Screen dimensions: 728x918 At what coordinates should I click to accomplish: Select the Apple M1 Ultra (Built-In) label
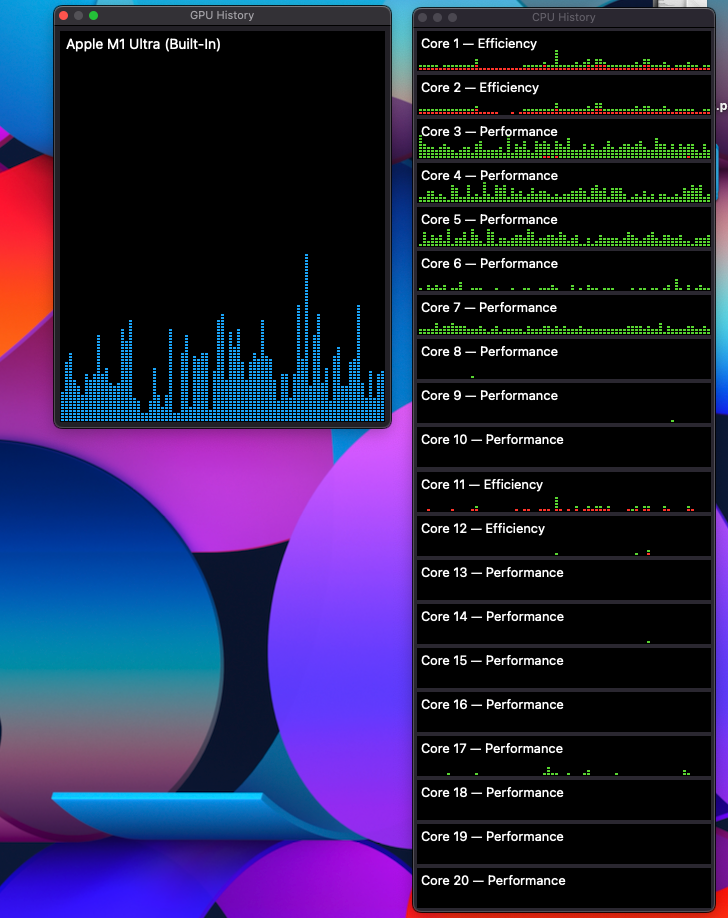(x=143, y=44)
